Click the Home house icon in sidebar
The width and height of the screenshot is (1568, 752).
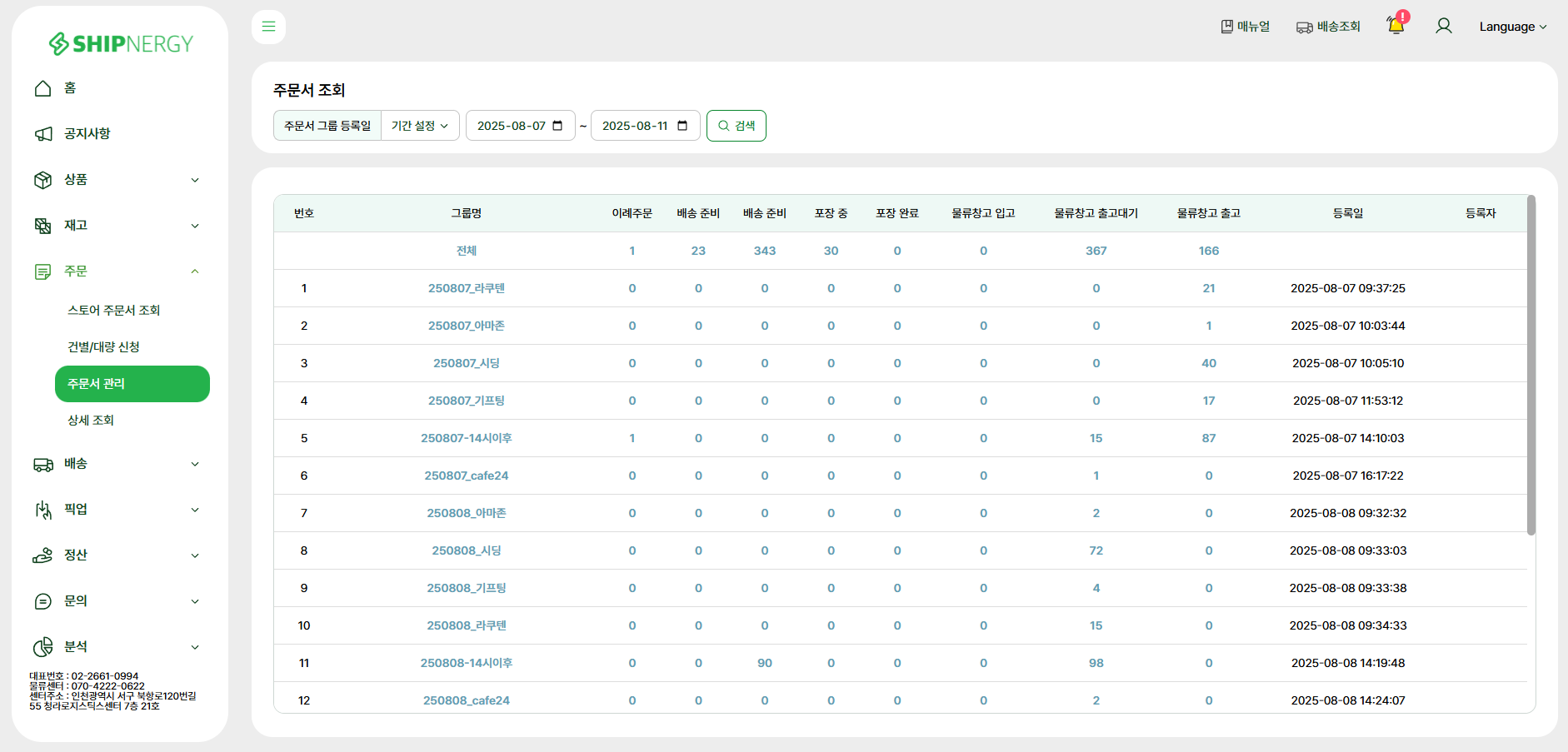[x=43, y=88]
